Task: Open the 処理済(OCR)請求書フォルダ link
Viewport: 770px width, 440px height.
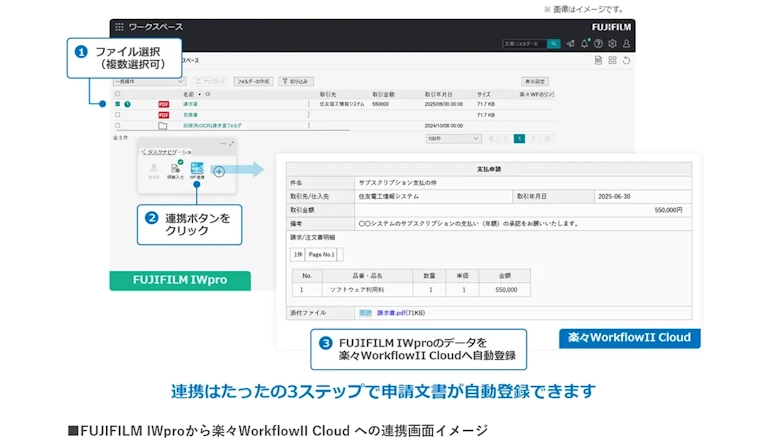Action: (x=212, y=126)
